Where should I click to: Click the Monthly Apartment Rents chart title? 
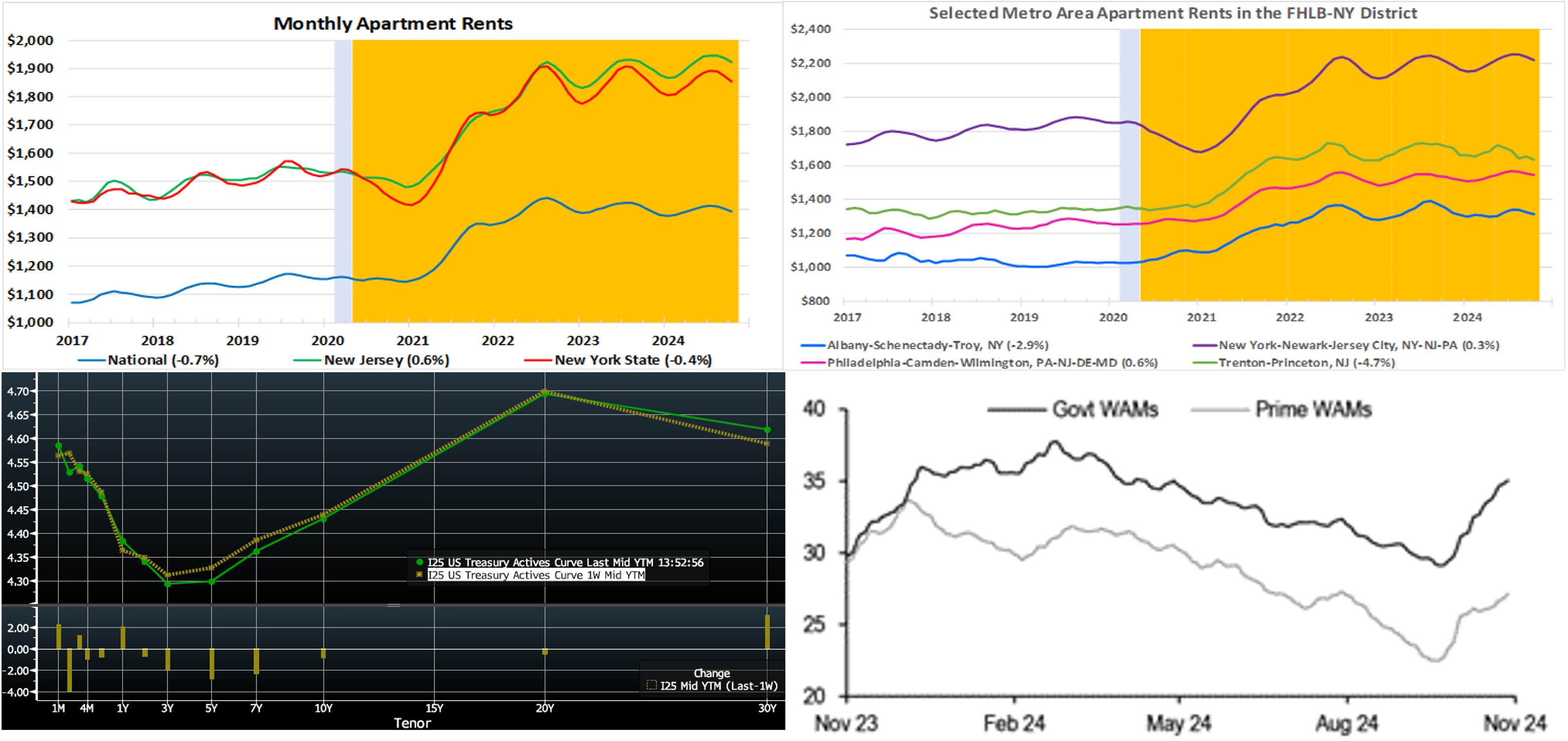(x=392, y=24)
